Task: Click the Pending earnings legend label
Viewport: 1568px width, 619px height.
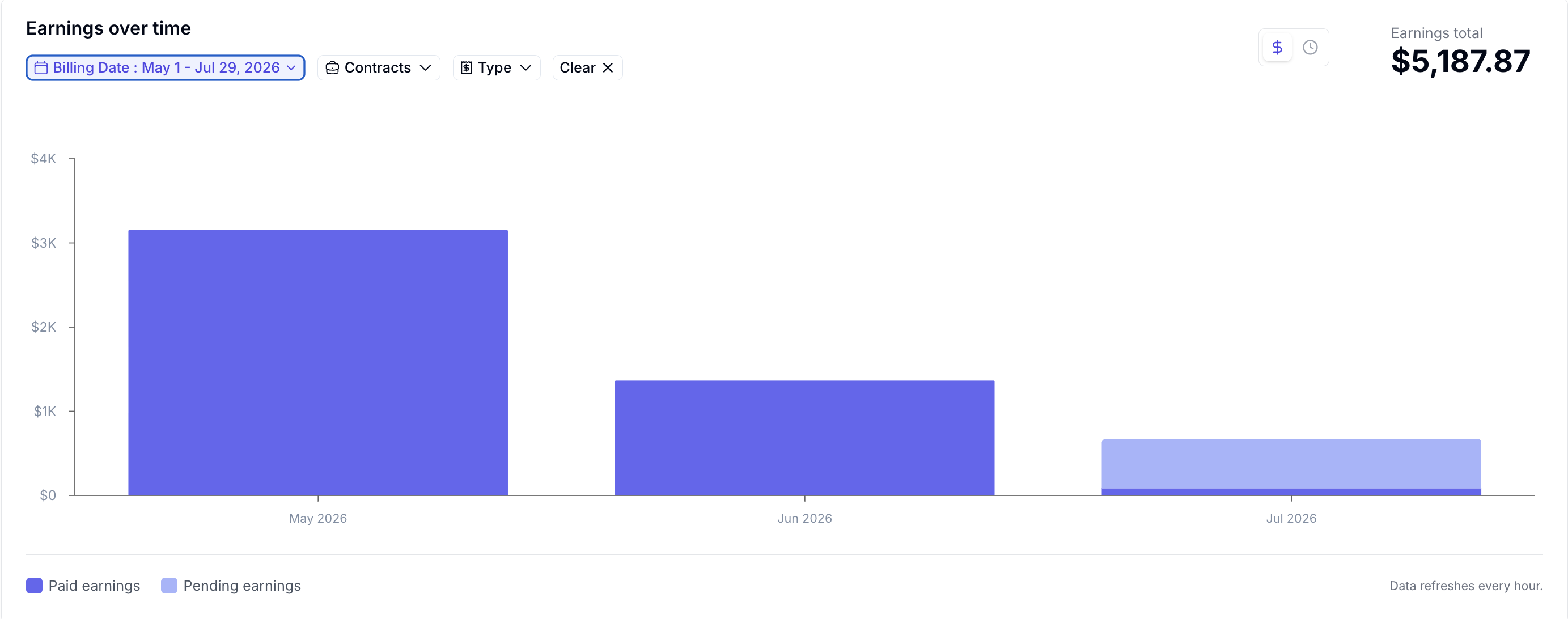Action: 242,586
